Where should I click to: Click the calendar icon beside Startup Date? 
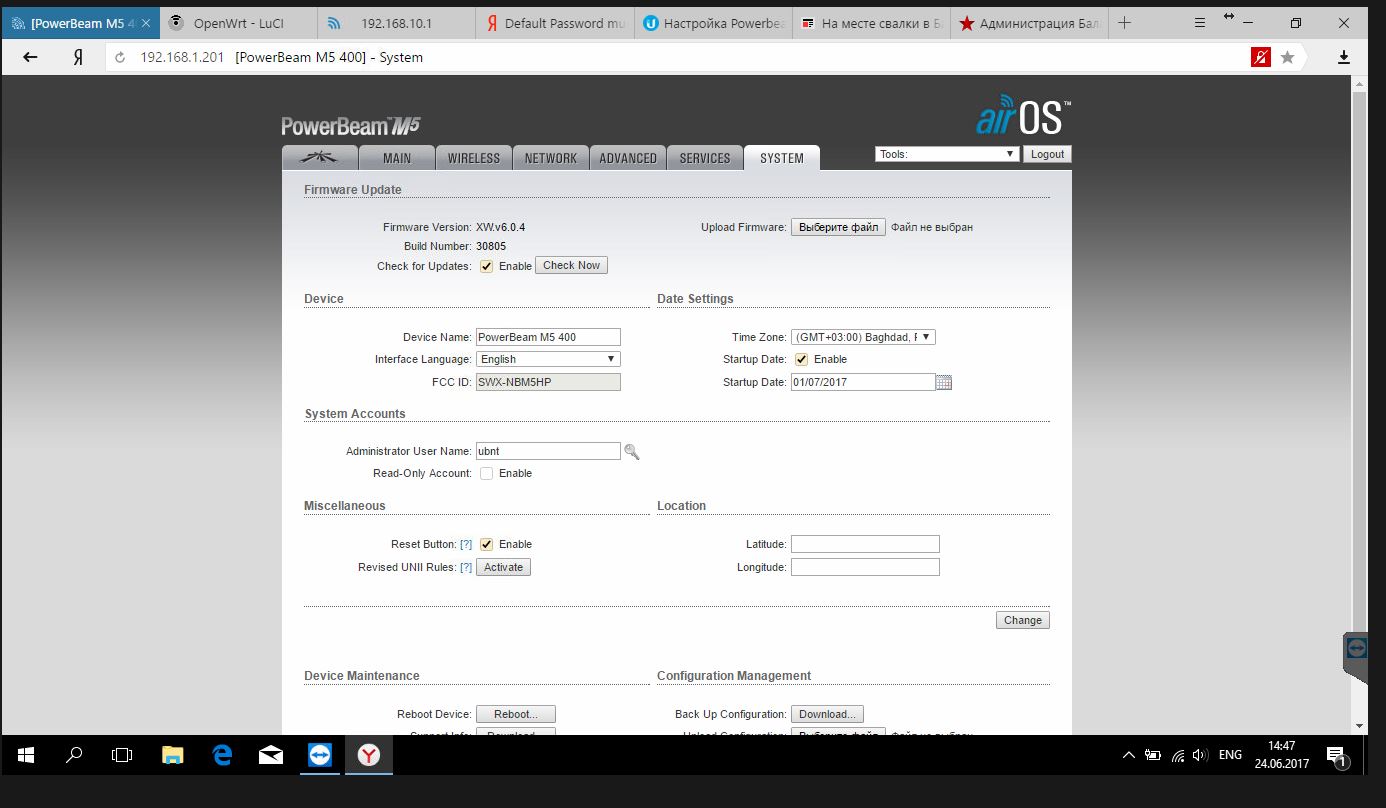point(944,382)
